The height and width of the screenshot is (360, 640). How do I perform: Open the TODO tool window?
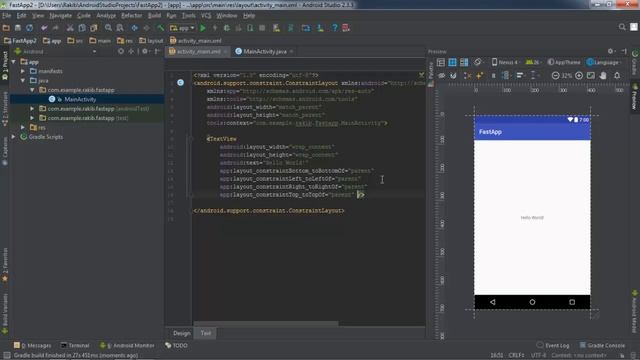176,345
